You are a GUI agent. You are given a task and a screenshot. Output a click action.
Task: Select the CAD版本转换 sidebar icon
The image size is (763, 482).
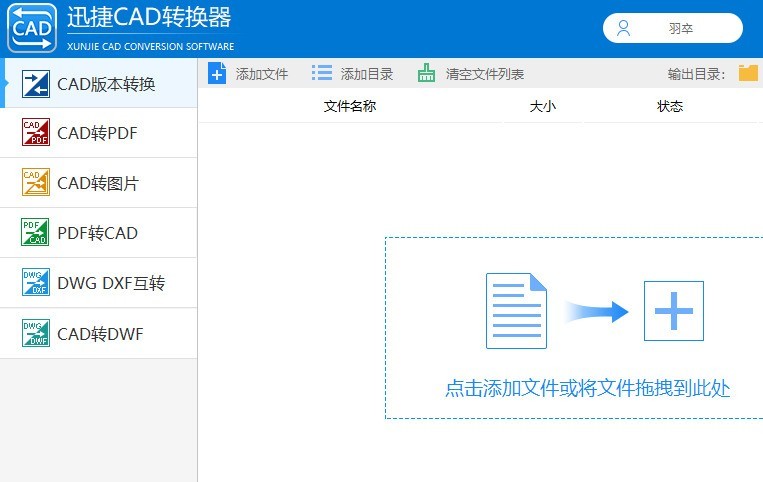36,84
